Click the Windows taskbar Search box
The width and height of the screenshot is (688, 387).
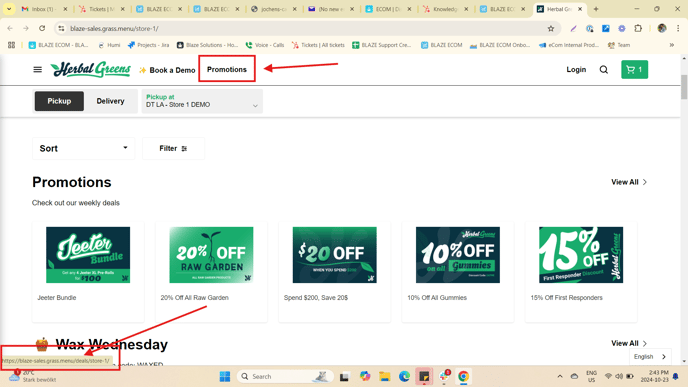pyautogui.click(x=285, y=376)
